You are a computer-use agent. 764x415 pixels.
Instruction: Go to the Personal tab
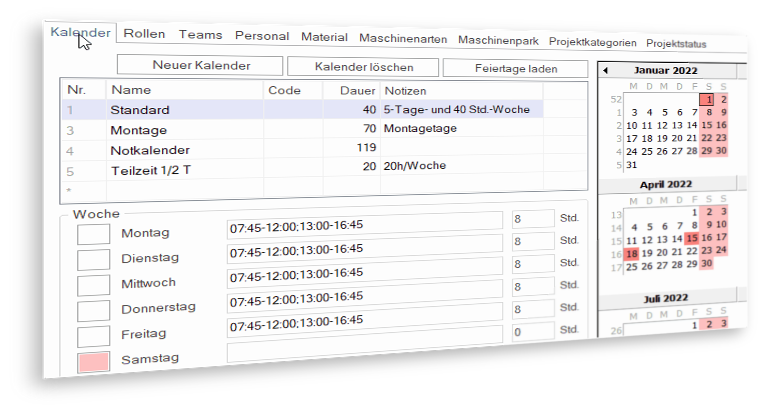click(262, 36)
